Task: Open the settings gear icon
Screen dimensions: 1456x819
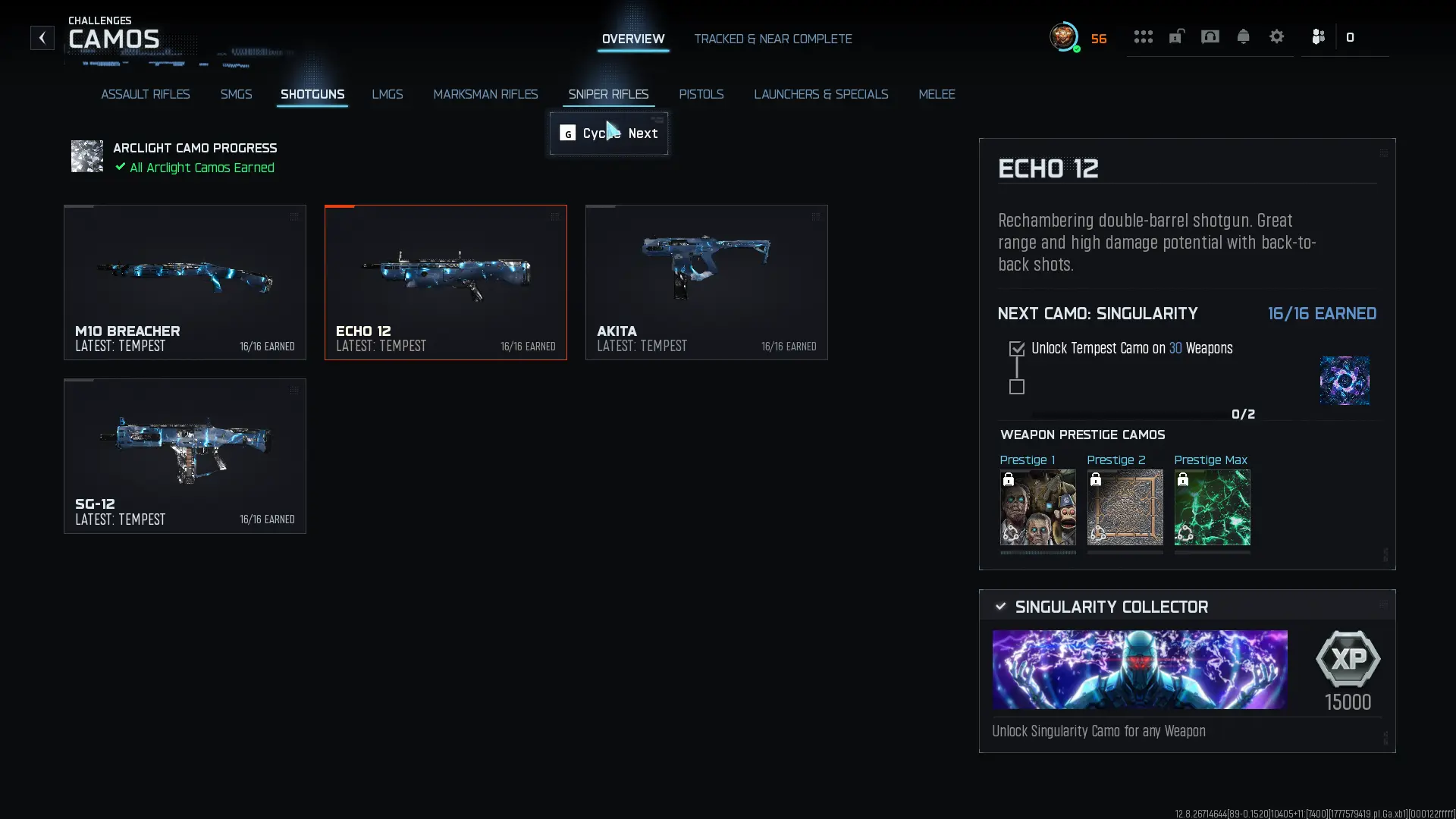Action: 1276,36
